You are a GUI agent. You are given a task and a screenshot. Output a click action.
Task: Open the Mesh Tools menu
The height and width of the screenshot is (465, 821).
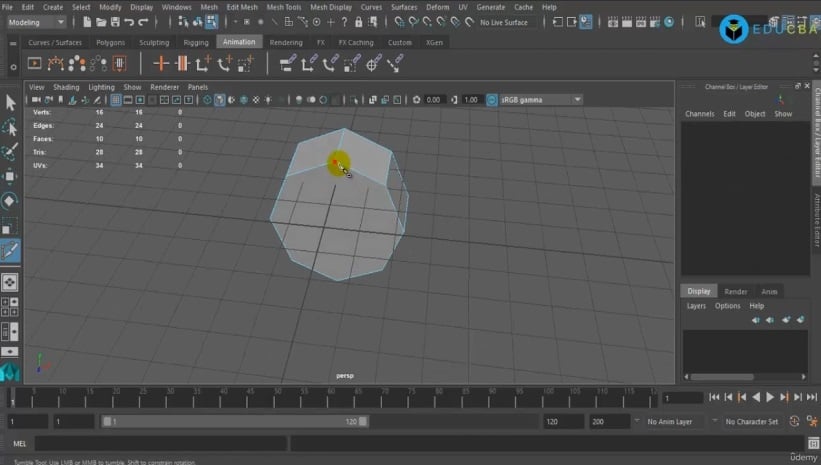[283, 7]
